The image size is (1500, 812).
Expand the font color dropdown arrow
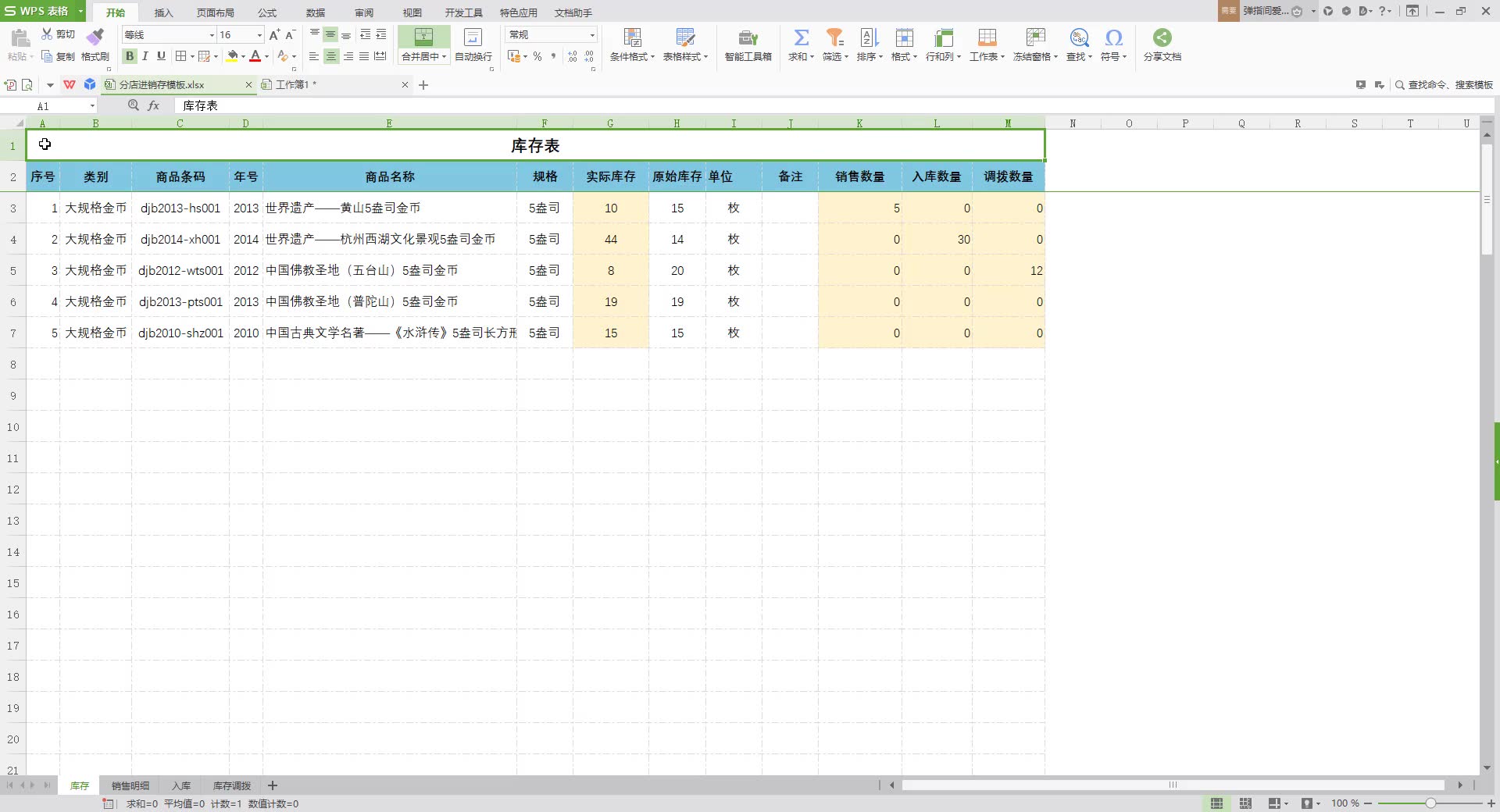266,56
